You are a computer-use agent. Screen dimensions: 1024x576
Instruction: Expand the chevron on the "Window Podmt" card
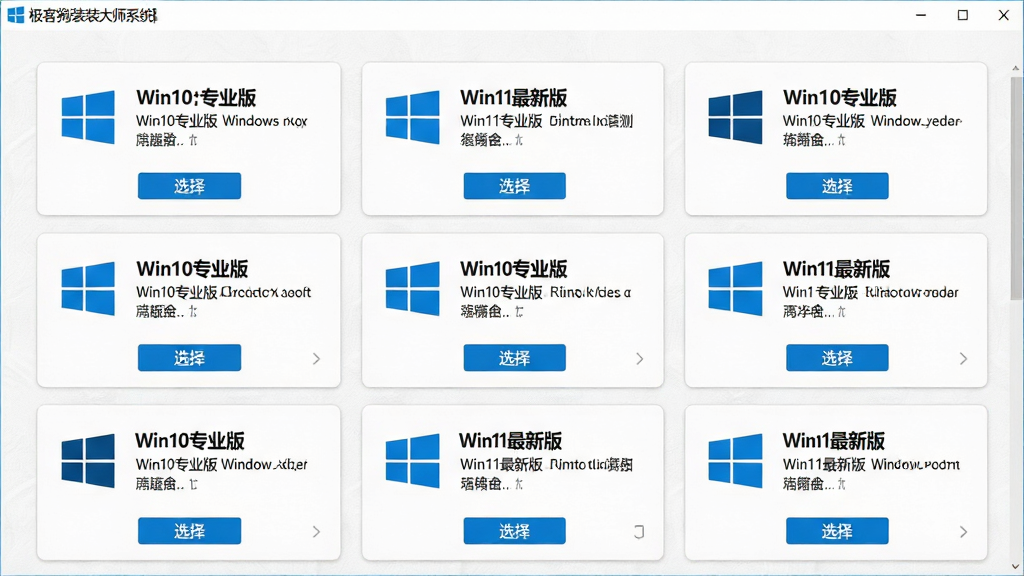[x=963, y=532]
